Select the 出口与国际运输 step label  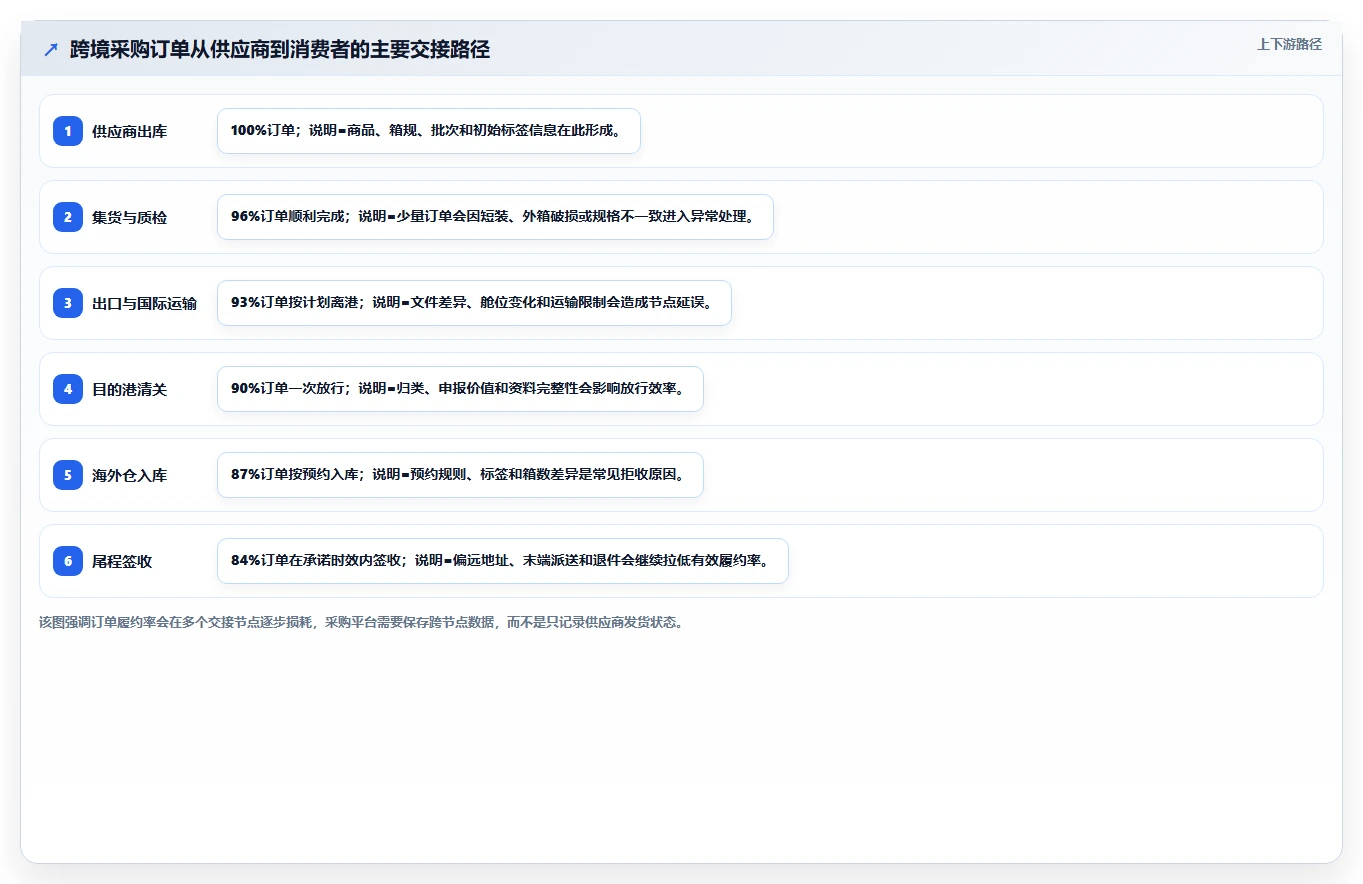point(144,303)
